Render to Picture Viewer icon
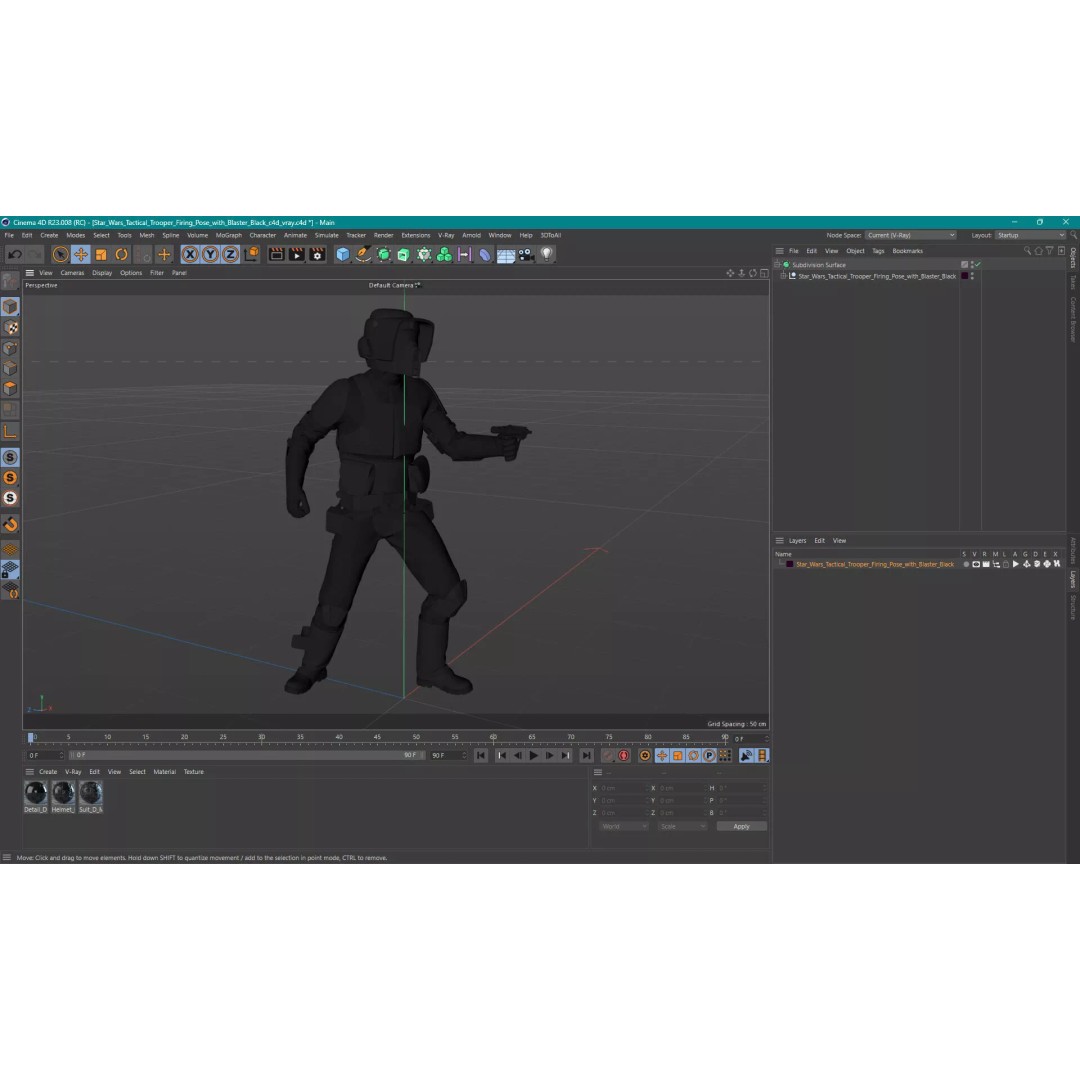This screenshot has width=1080, height=1080. (297, 254)
